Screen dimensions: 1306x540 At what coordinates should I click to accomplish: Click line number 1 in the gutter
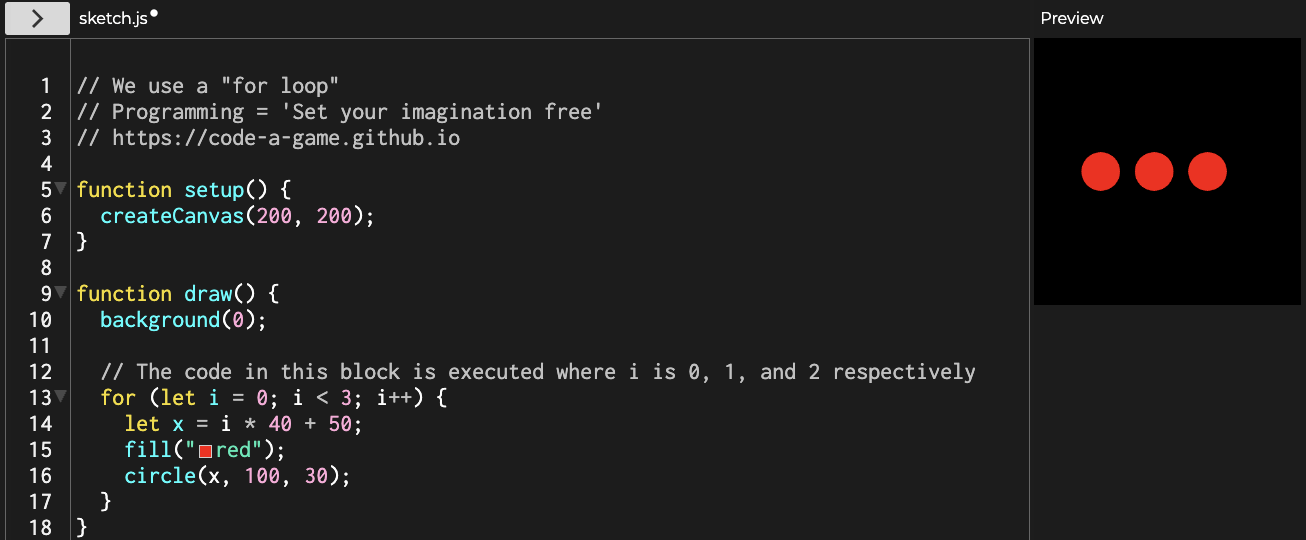point(46,86)
